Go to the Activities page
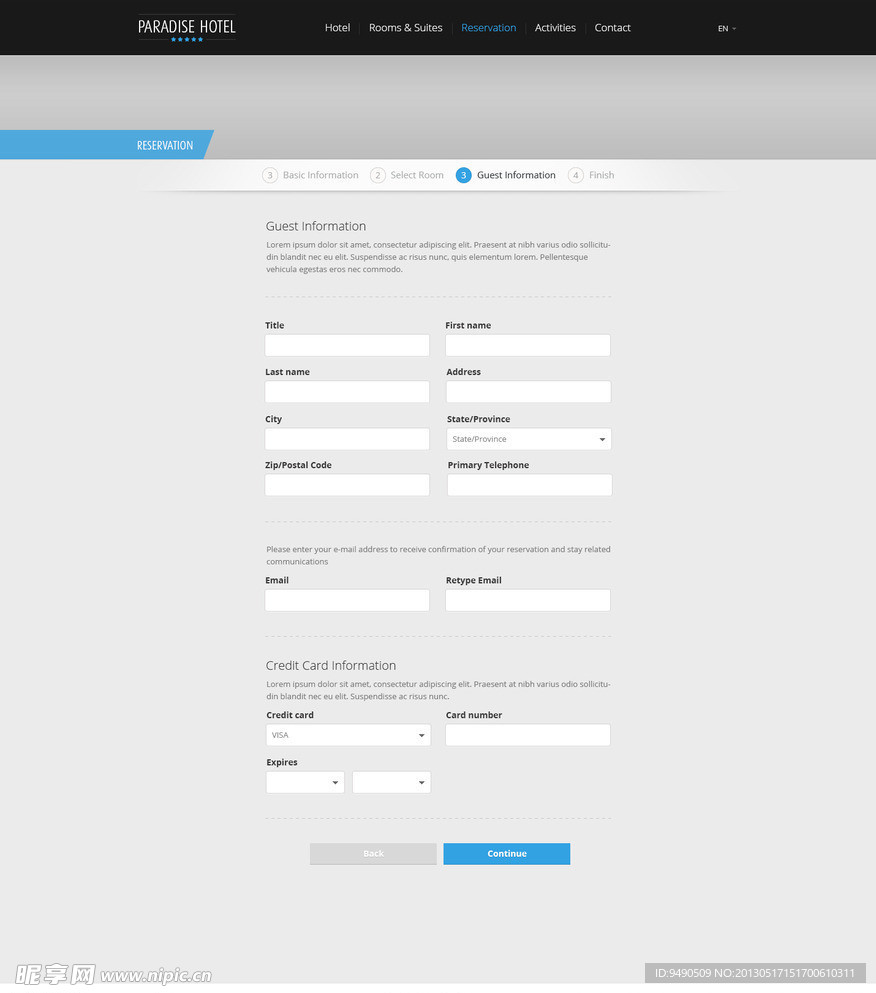 click(555, 28)
